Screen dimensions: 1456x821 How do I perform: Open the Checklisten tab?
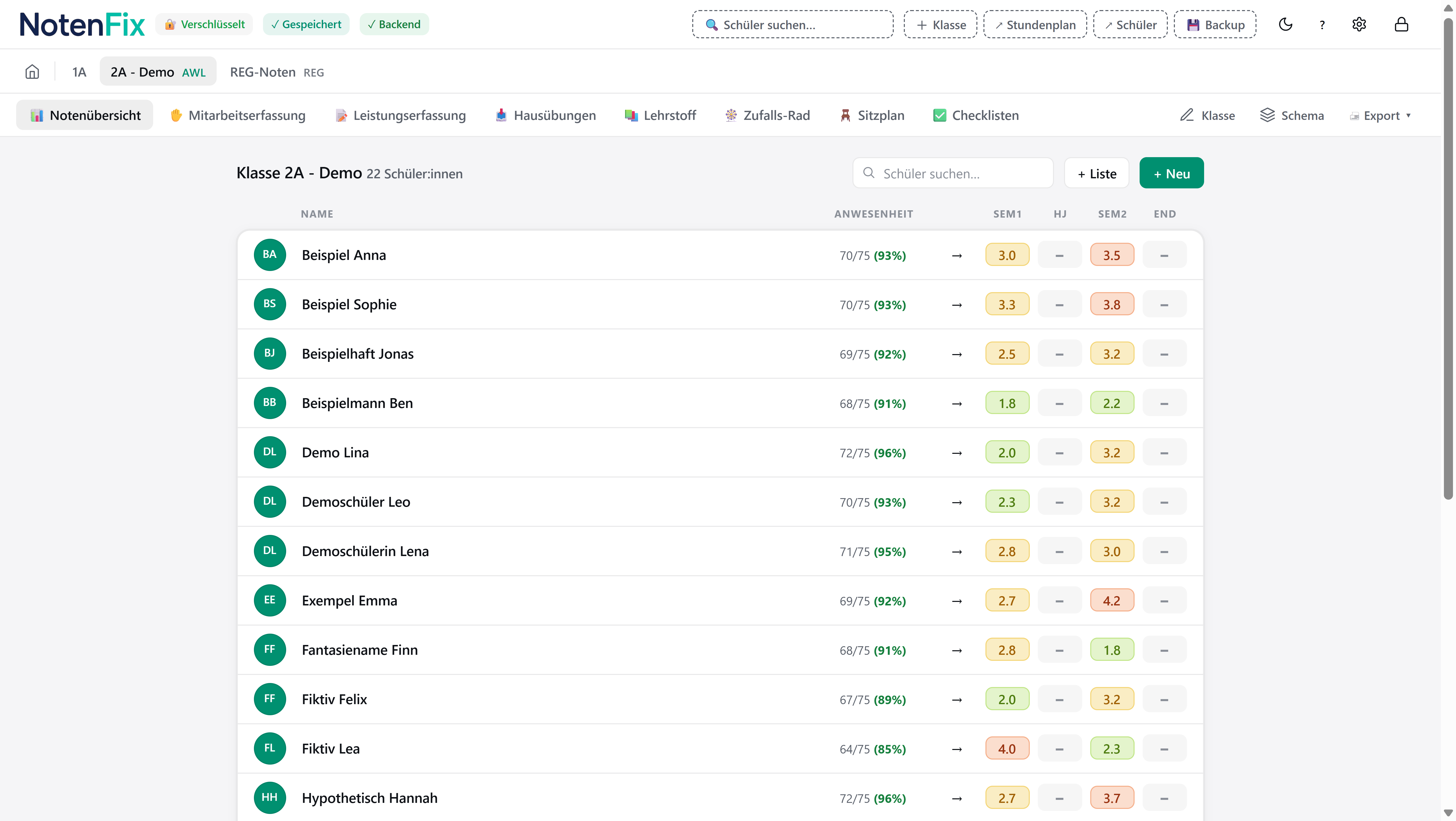point(976,115)
